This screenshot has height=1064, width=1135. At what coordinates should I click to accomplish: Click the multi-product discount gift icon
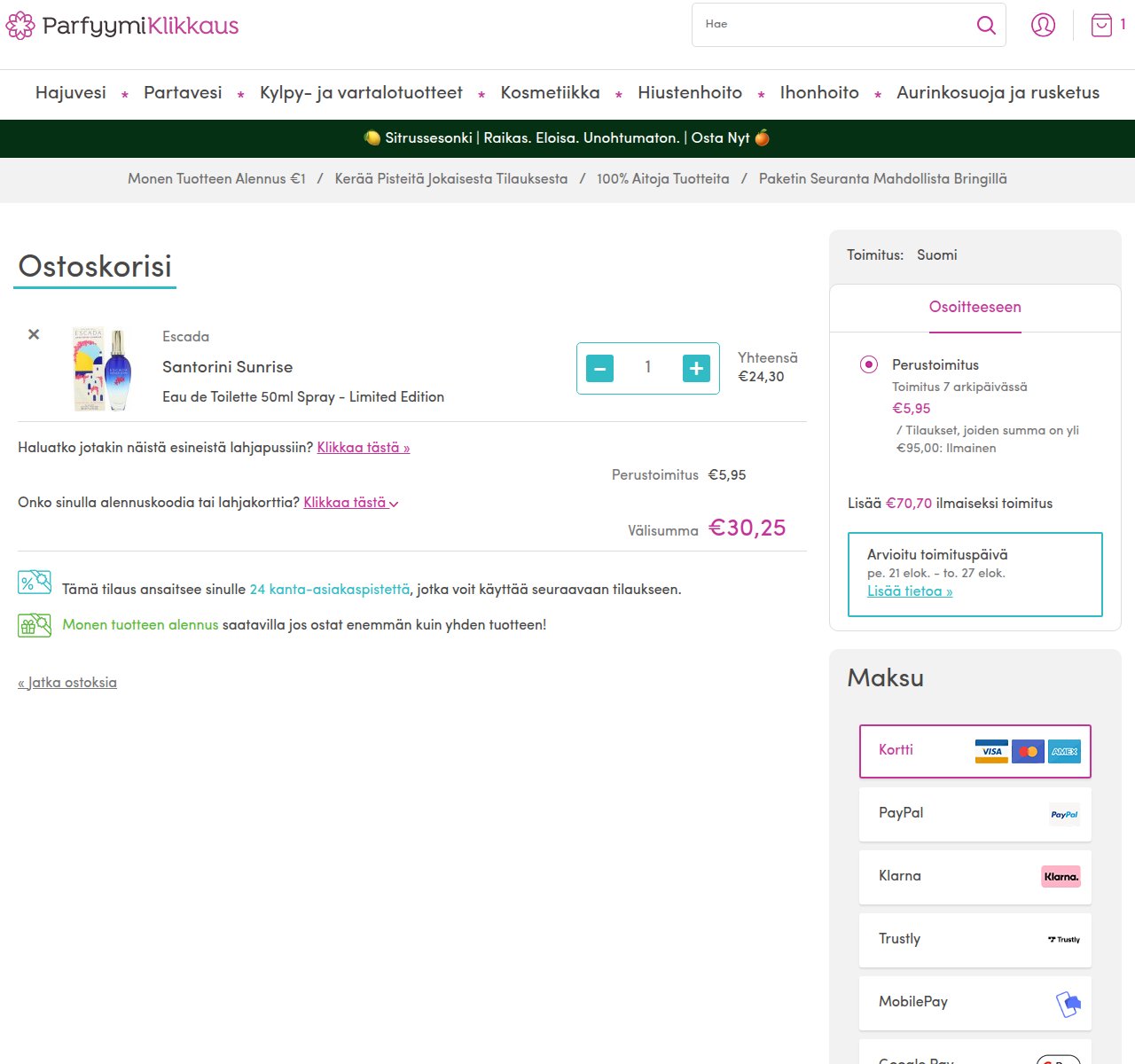35,625
